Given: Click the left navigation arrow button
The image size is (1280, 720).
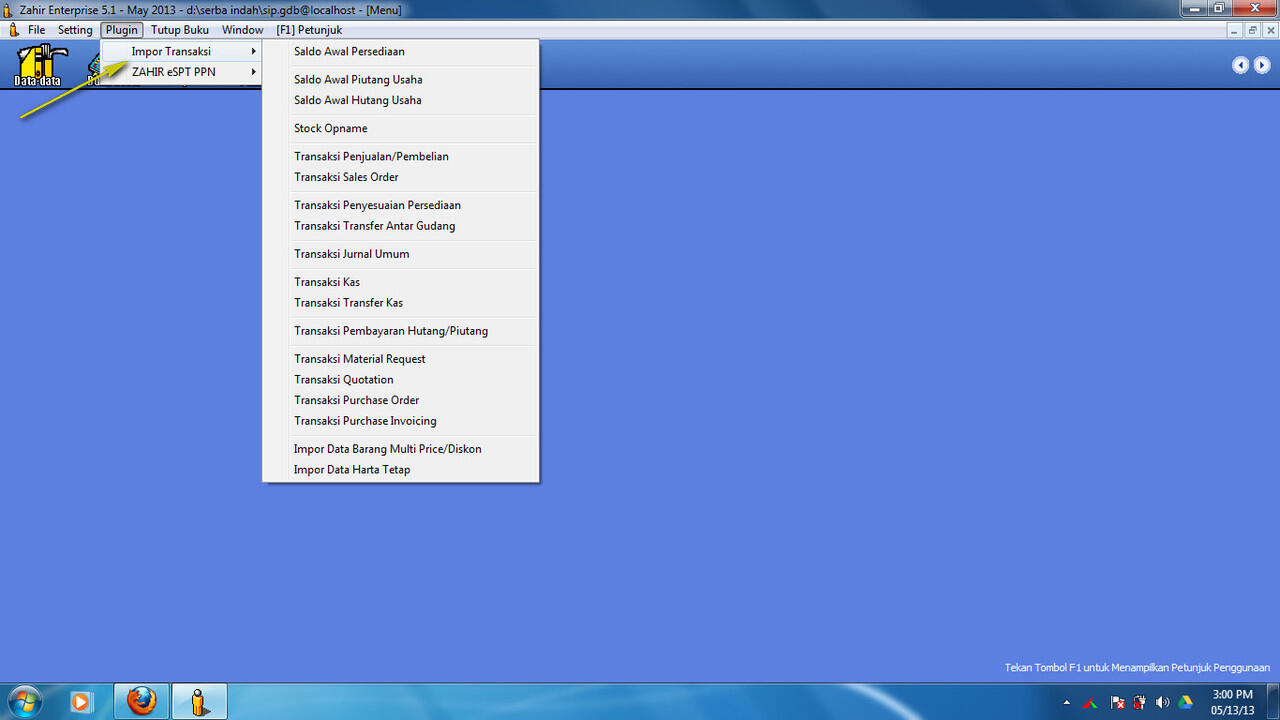Looking at the screenshot, I should [x=1240, y=65].
